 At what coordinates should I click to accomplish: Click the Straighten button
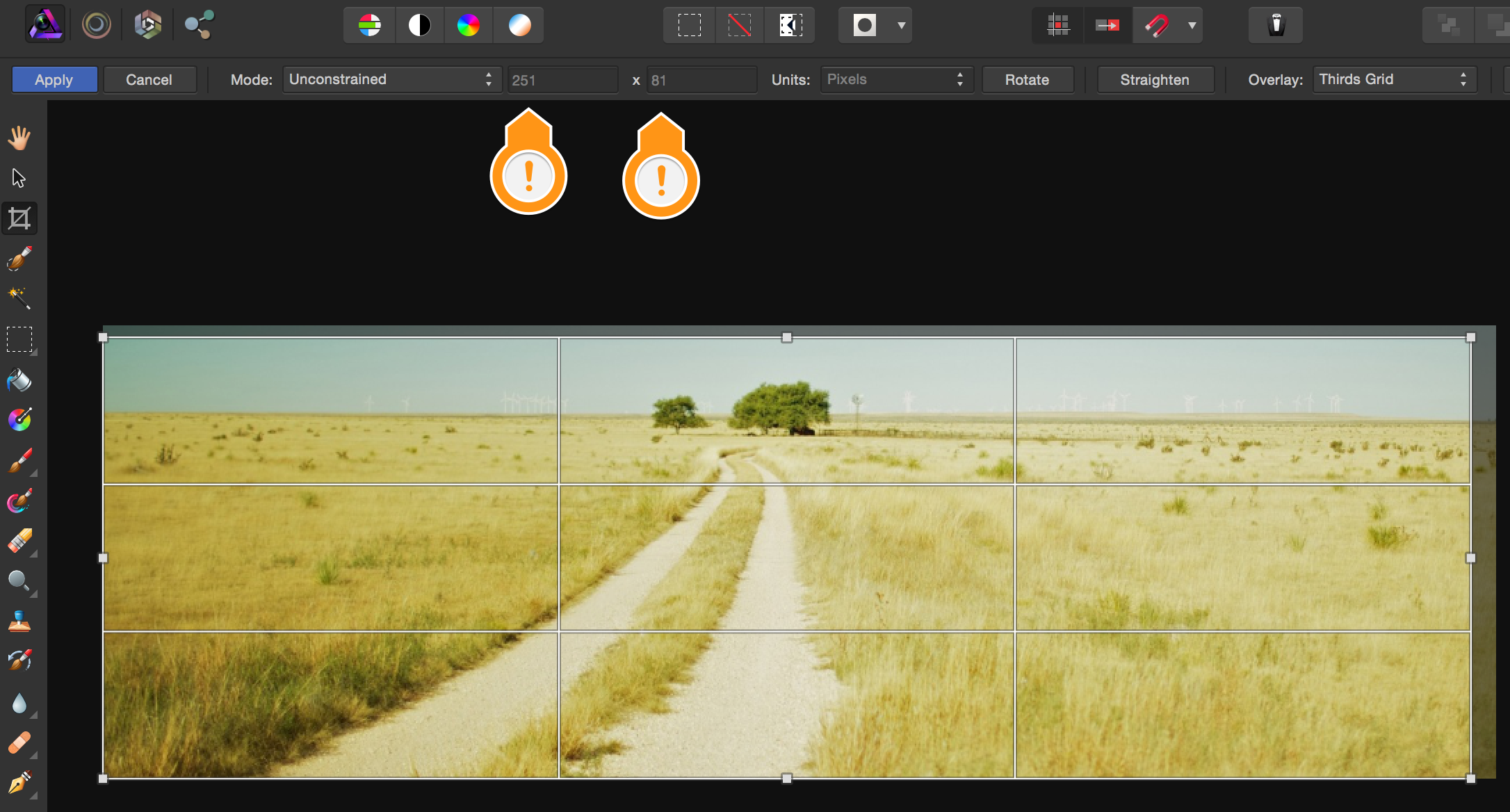pyautogui.click(x=1155, y=80)
